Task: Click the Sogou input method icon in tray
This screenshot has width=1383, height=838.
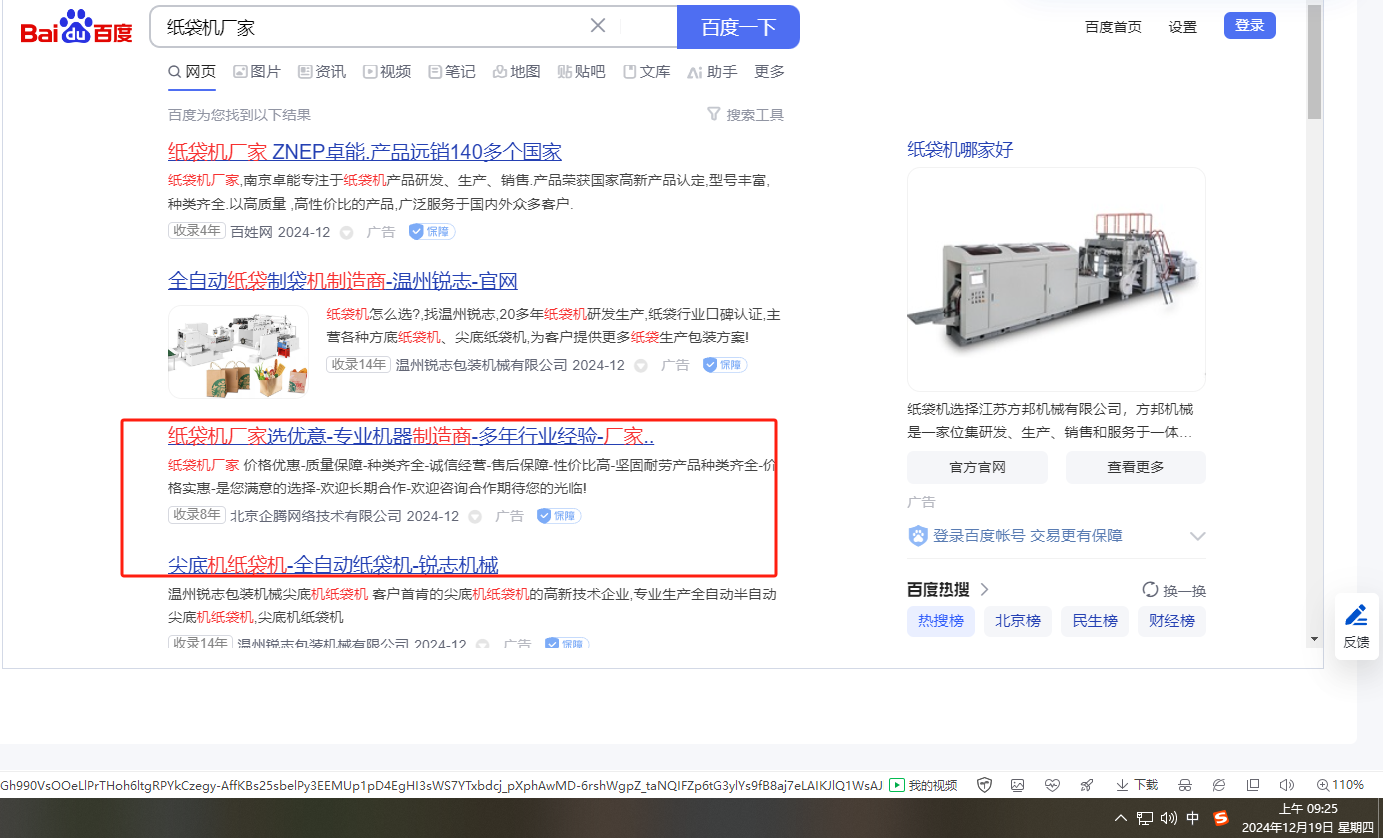Action: click(x=1220, y=818)
